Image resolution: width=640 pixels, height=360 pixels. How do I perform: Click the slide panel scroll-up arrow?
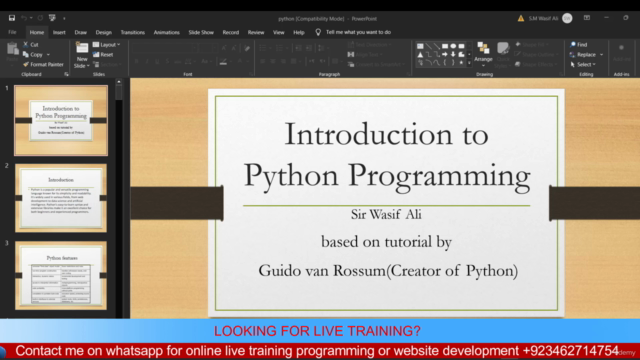[119, 82]
